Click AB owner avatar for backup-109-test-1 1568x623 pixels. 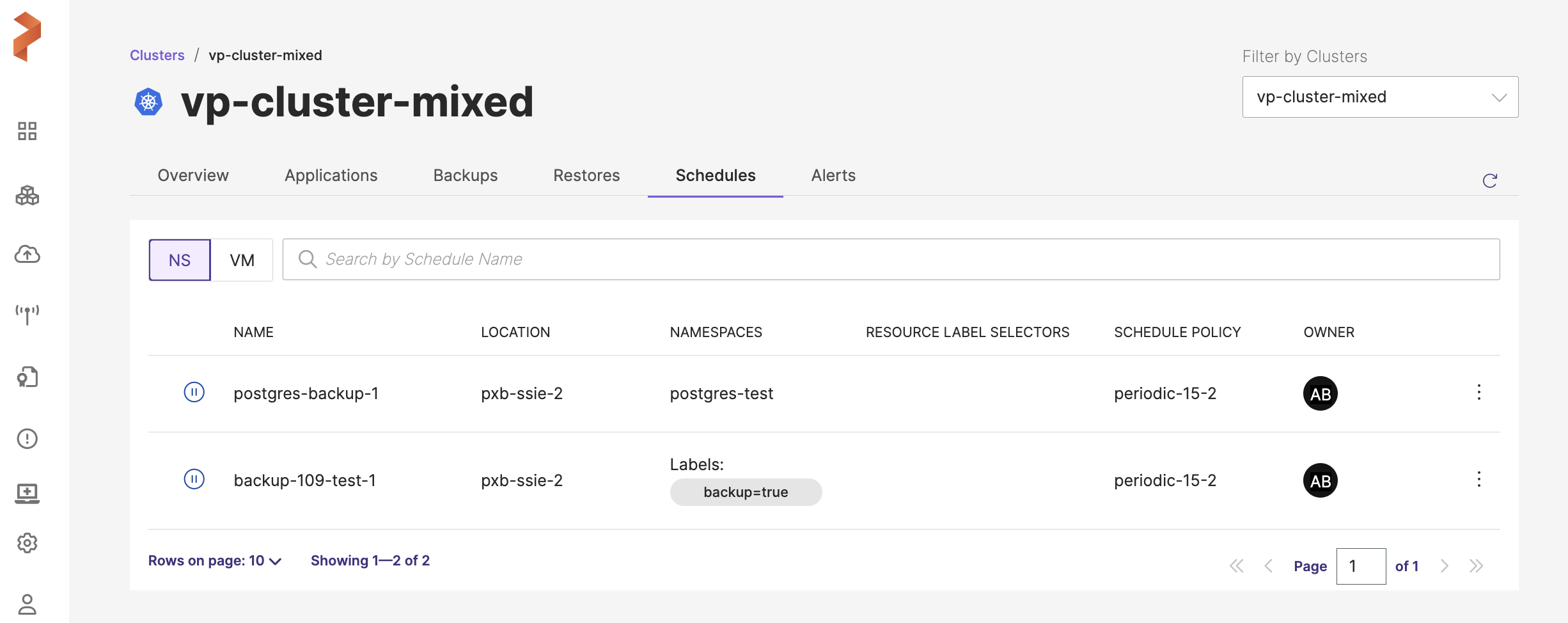(1320, 480)
